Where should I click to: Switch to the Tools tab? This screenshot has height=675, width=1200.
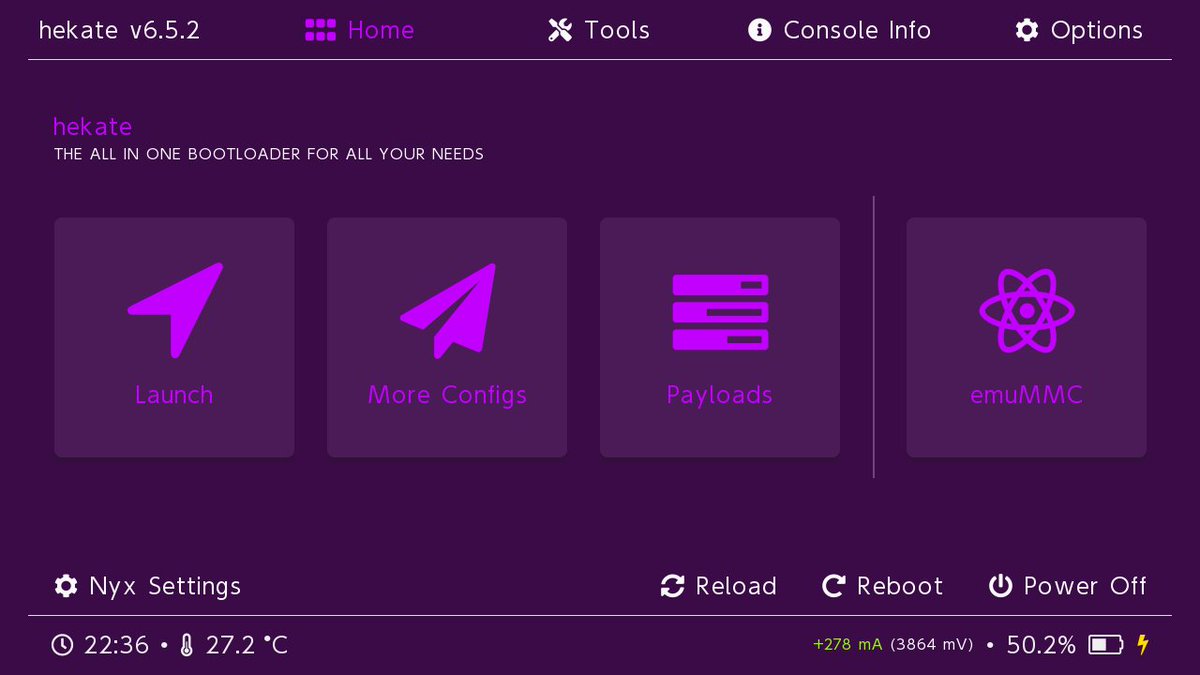[599, 30]
